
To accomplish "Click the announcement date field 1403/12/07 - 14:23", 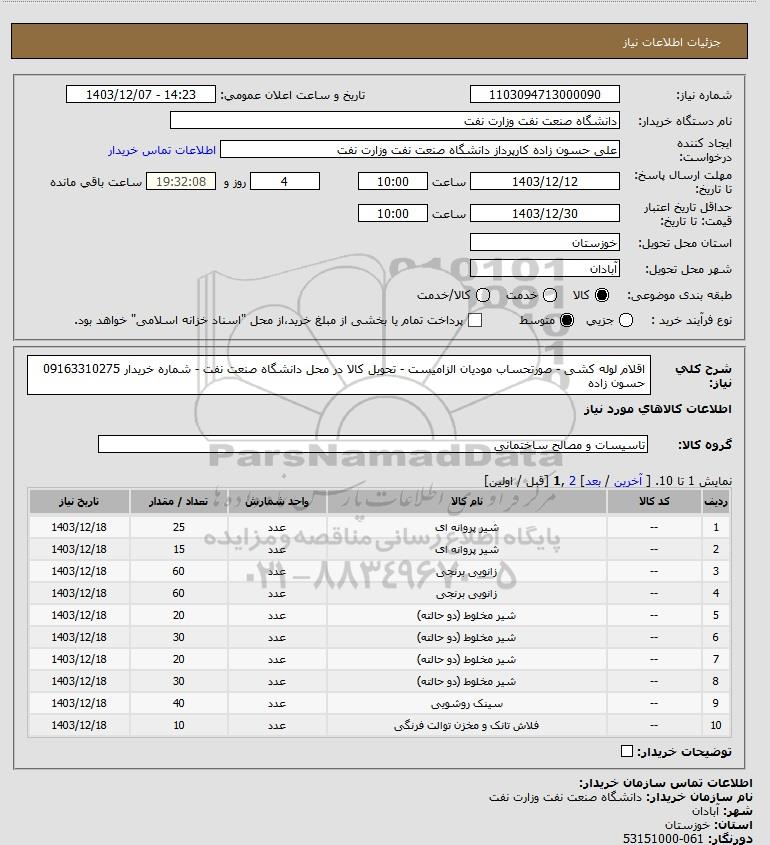I will click(141, 94).
